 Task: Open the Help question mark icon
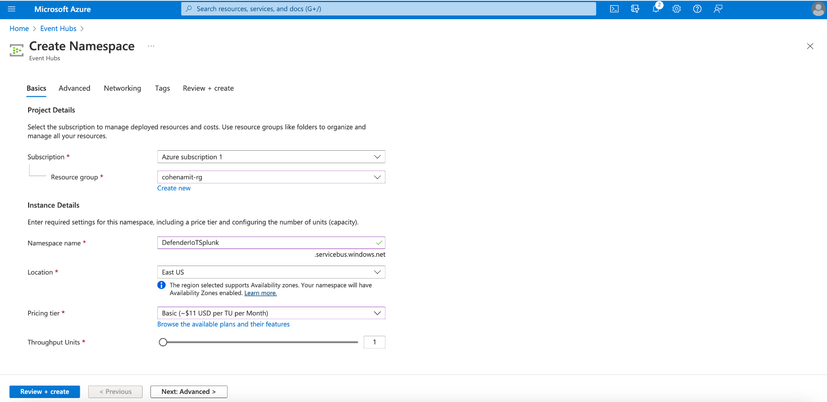[x=697, y=9]
